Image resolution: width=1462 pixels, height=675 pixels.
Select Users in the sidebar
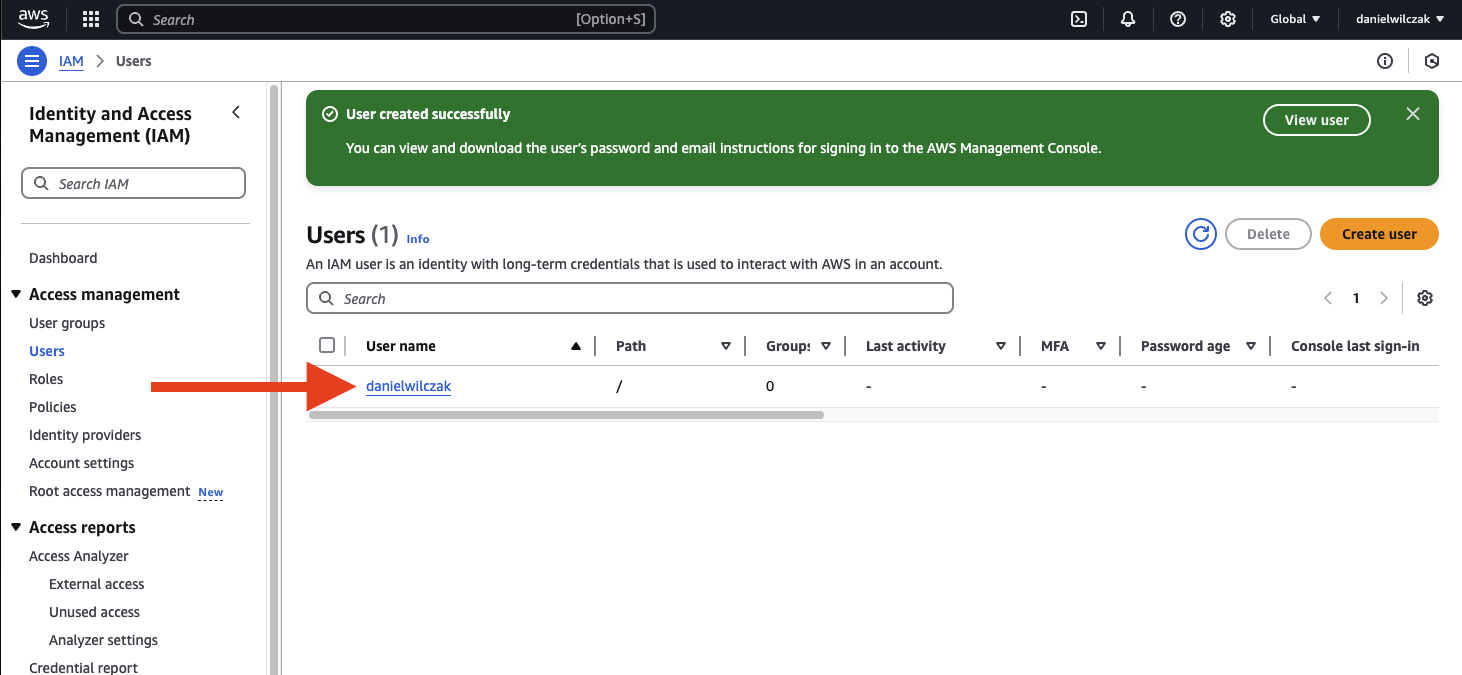tap(47, 351)
